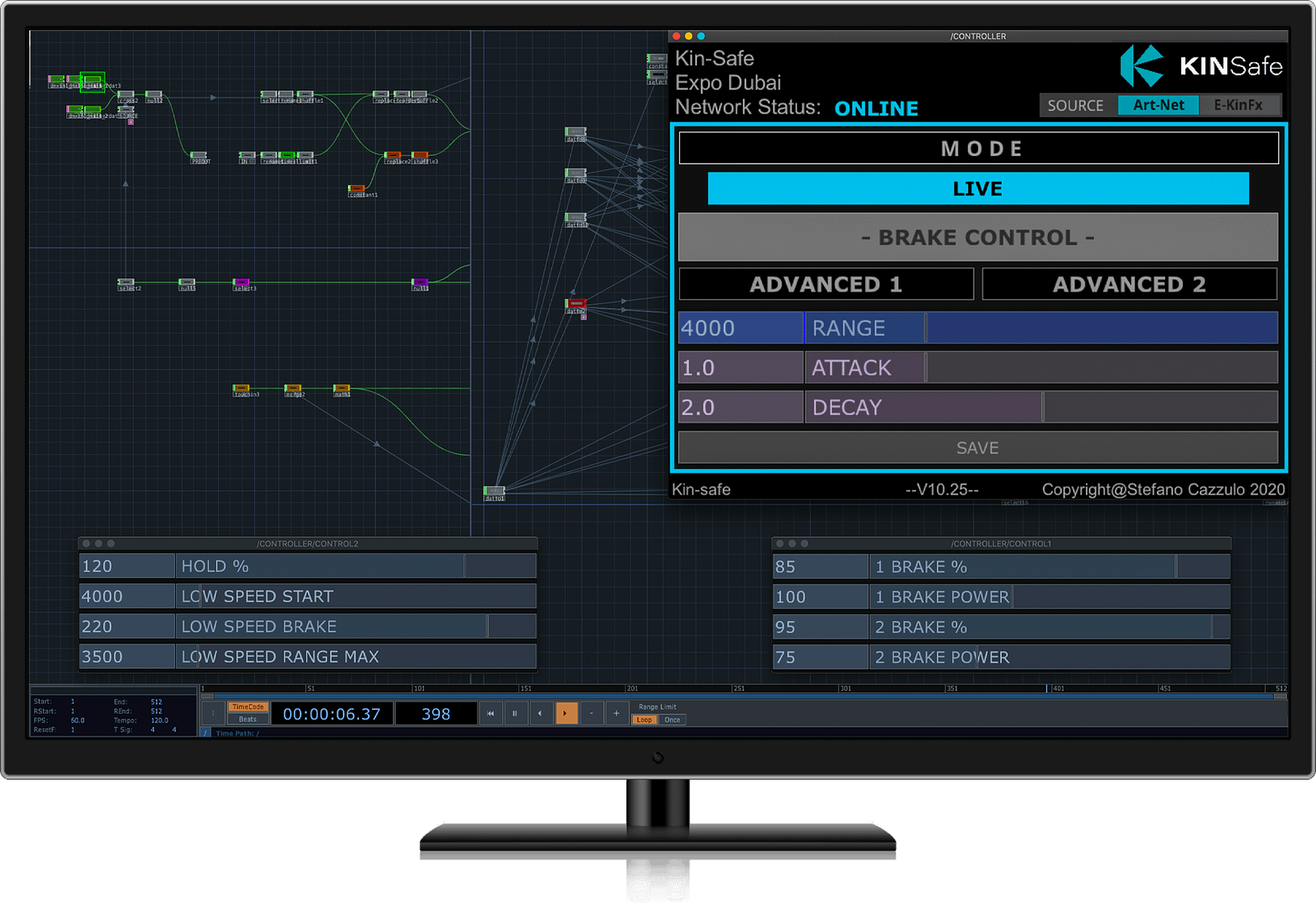This screenshot has width=1316, height=905.
Task: Pause the timeline playback
Action: point(515,714)
